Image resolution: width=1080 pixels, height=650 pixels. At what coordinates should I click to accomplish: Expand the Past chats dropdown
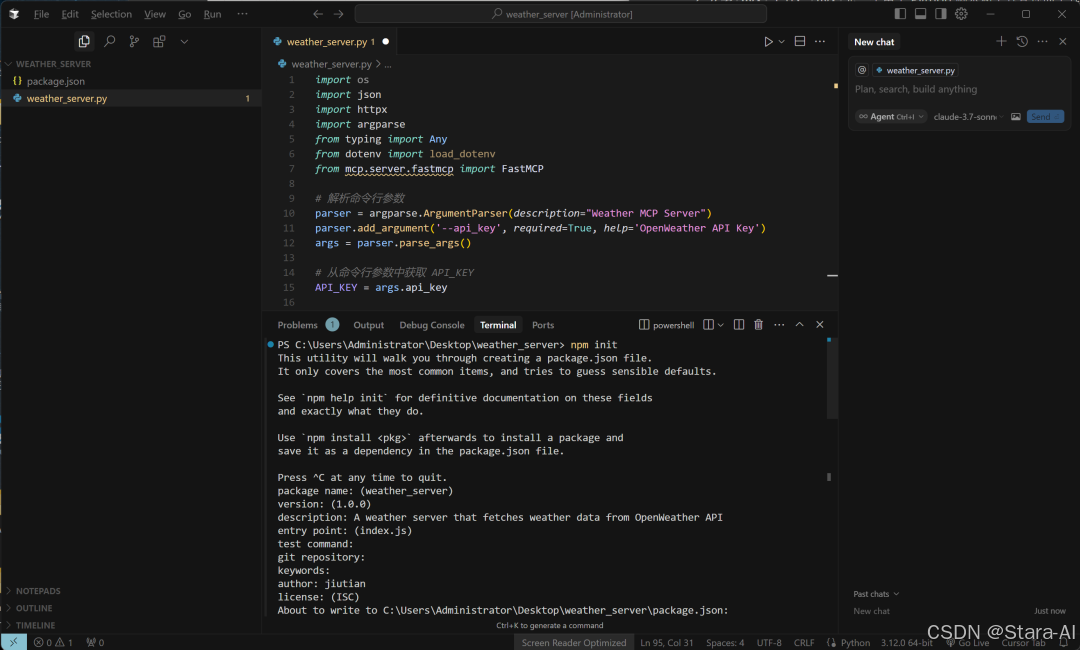coord(876,594)
